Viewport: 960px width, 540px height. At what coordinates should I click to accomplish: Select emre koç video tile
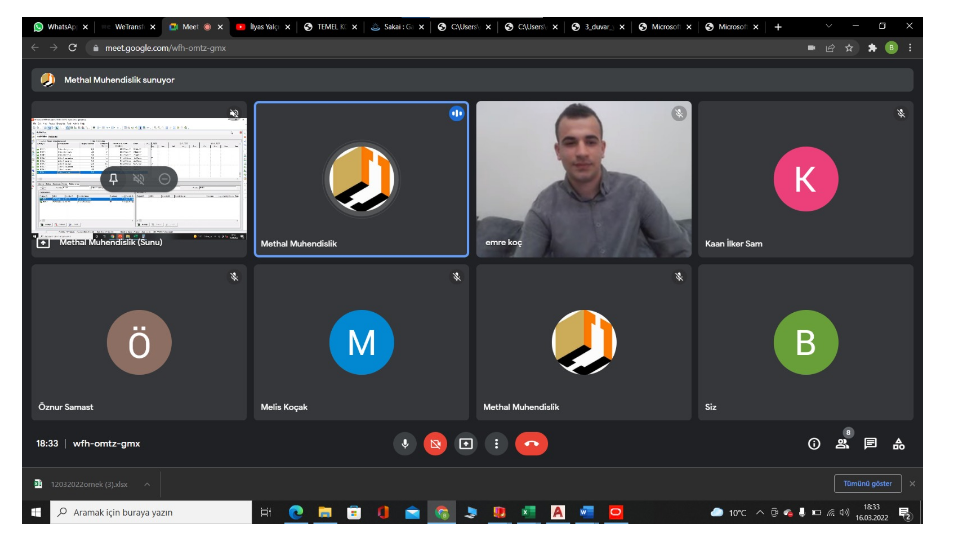coord(583,179)
